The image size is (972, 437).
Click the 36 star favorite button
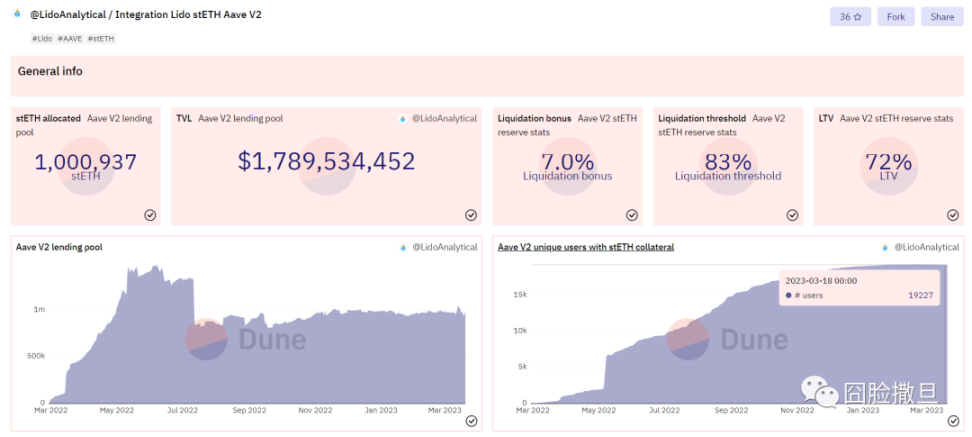coord(850,17)
